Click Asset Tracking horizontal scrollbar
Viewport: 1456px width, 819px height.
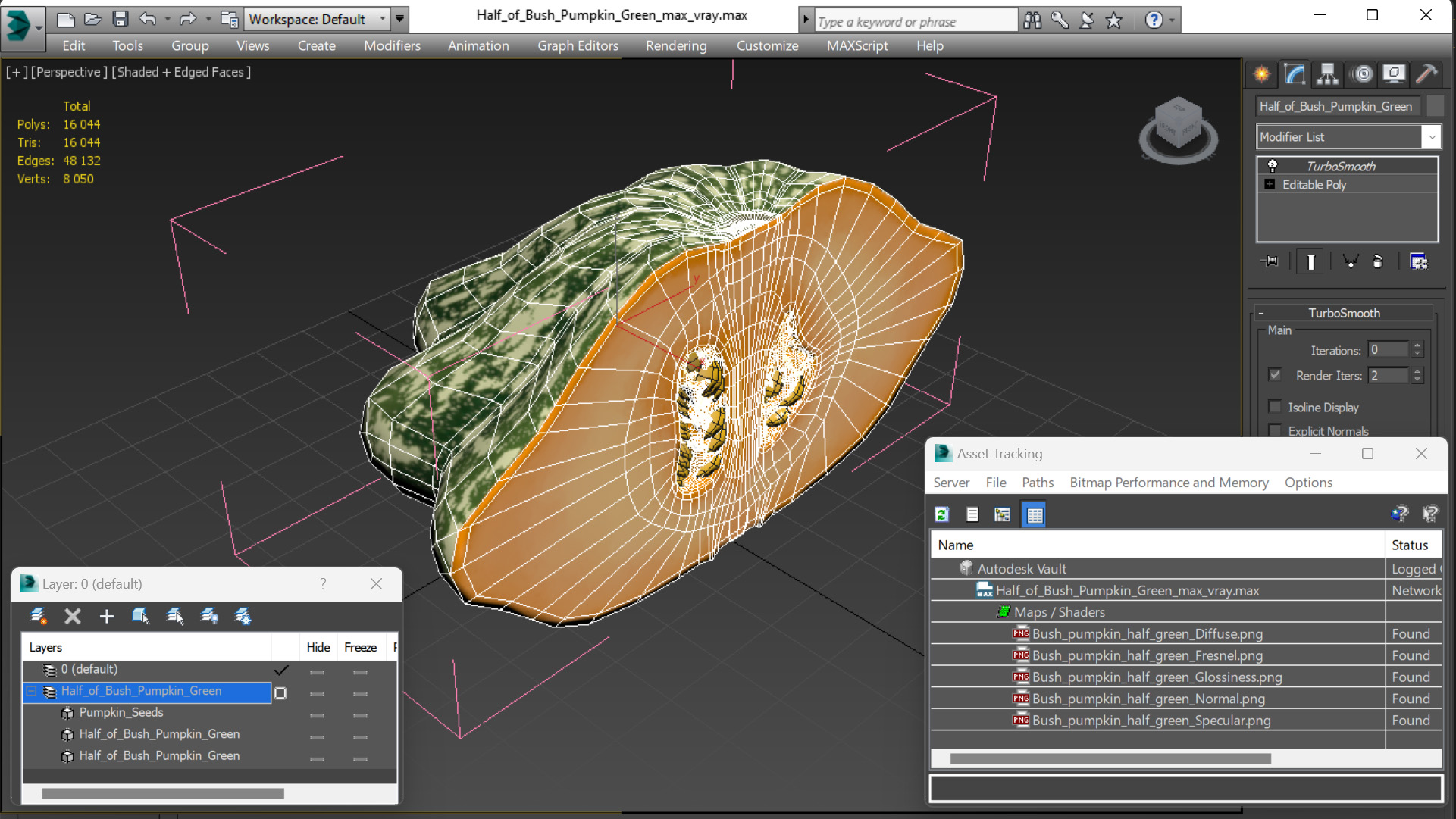[x=1110, y=758]
